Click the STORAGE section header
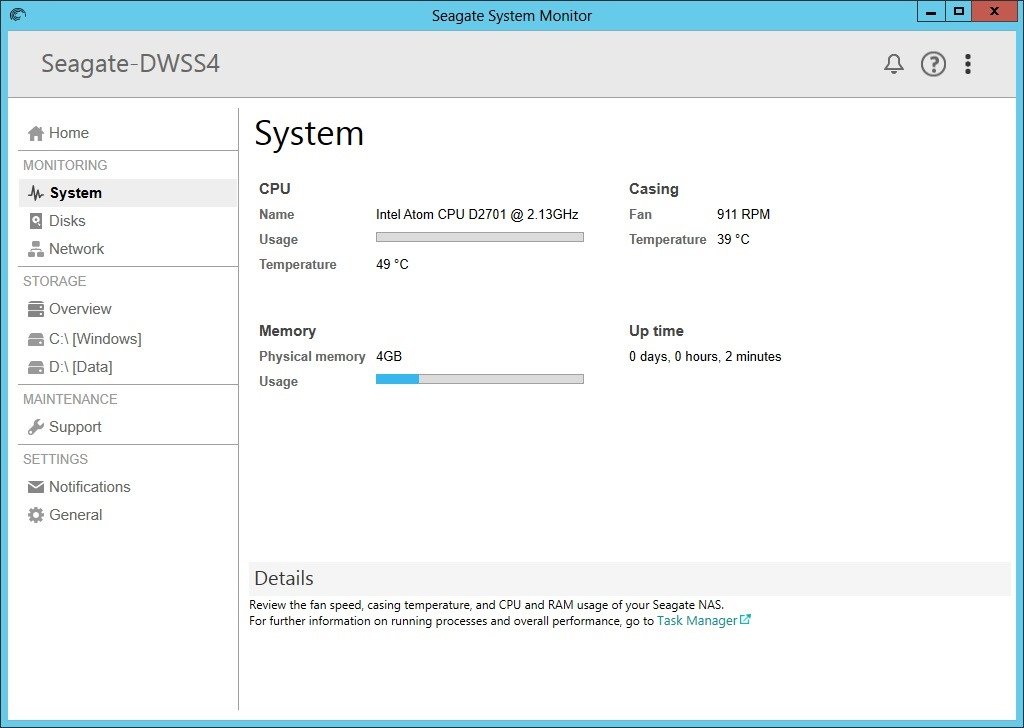1024x728 pixels. [55, 281]
